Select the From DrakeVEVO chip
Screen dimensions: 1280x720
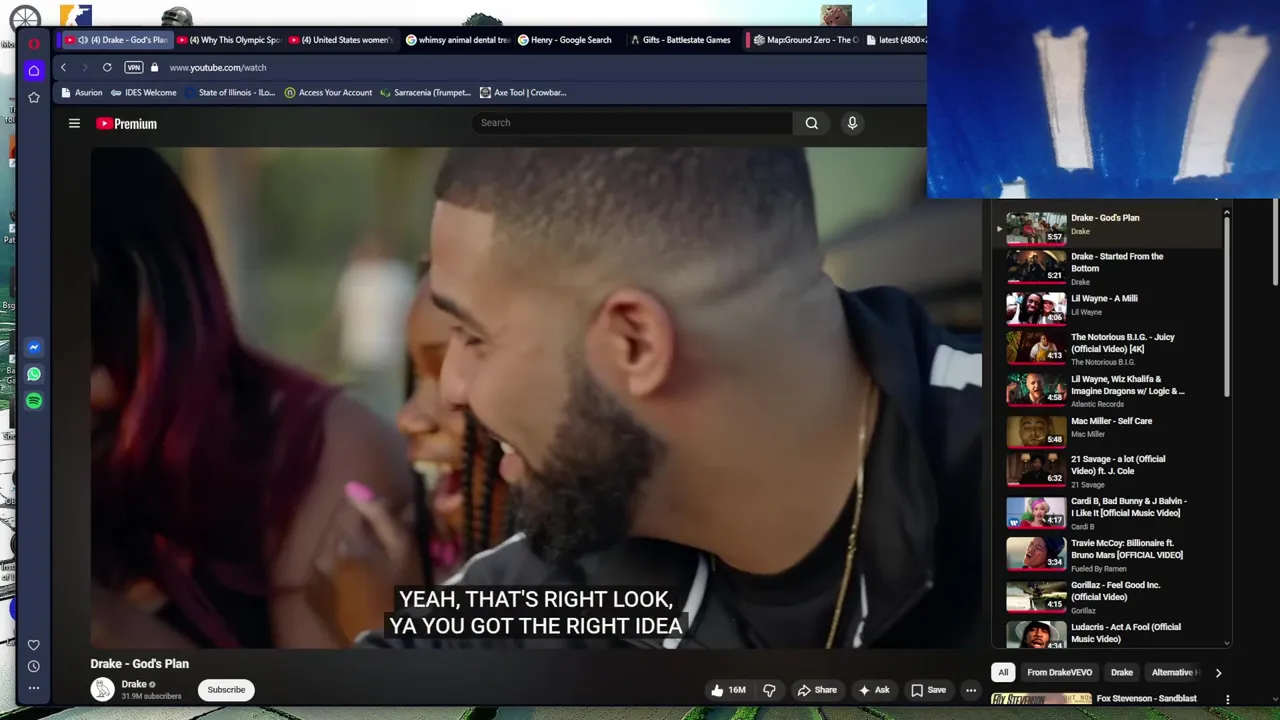click(1059, 672)
